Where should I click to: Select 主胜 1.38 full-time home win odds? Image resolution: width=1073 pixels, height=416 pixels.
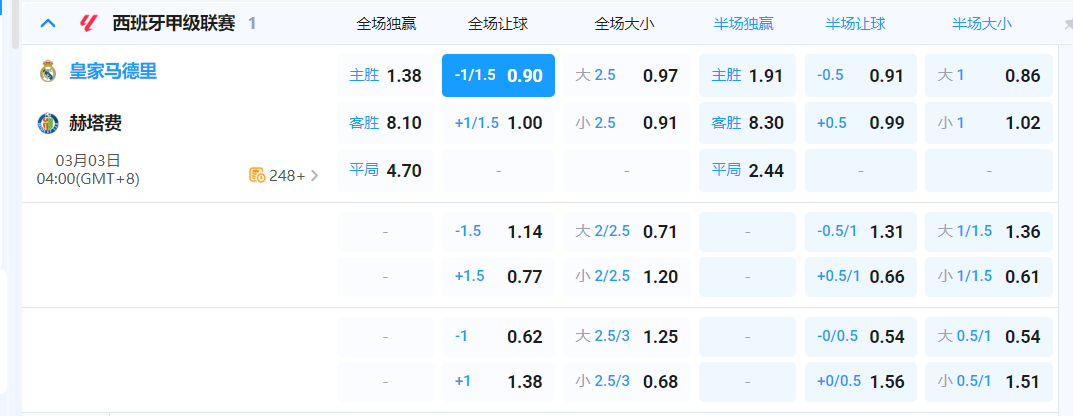(385, 76)
